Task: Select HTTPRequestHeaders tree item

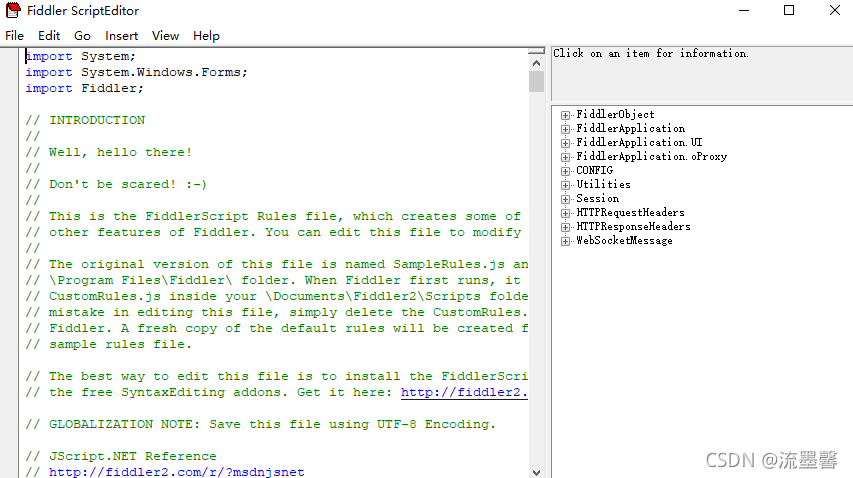Action: [631, 213]
